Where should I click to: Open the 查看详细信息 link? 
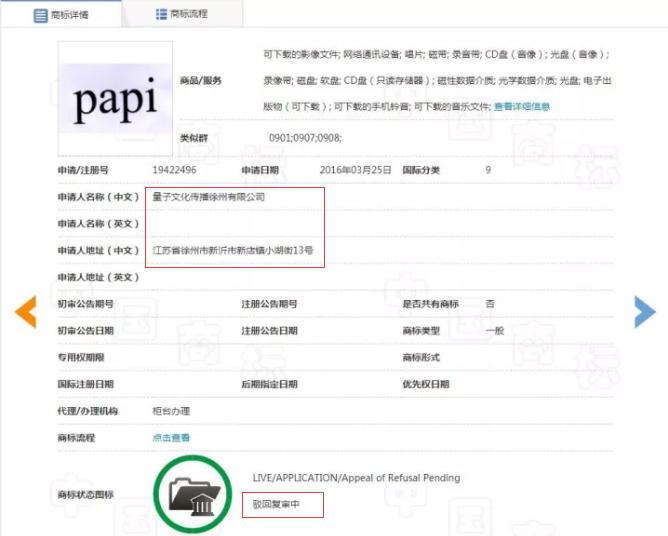click(x=521, y=106)
